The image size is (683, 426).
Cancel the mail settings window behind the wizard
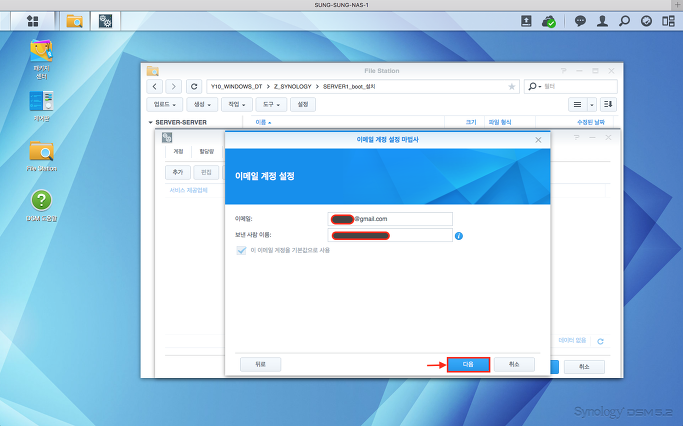coord(584,367)
